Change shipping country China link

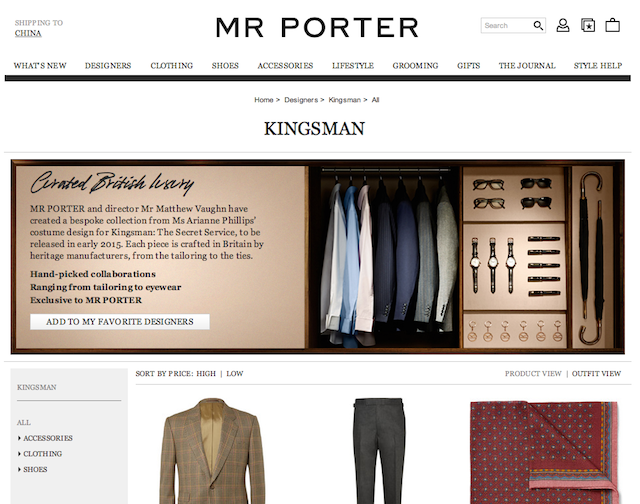(28, 33)
